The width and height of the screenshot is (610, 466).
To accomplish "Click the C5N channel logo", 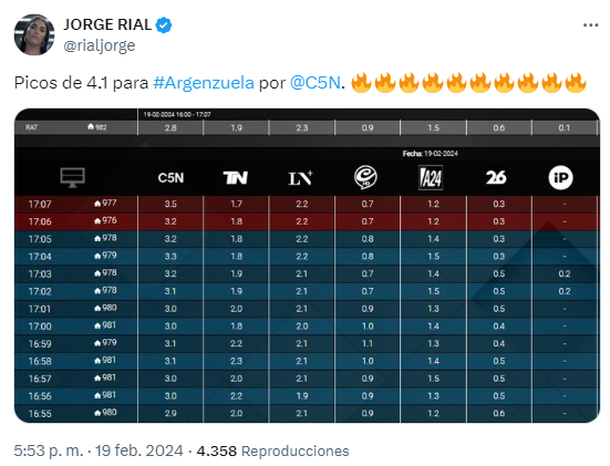I will point(170,178).
